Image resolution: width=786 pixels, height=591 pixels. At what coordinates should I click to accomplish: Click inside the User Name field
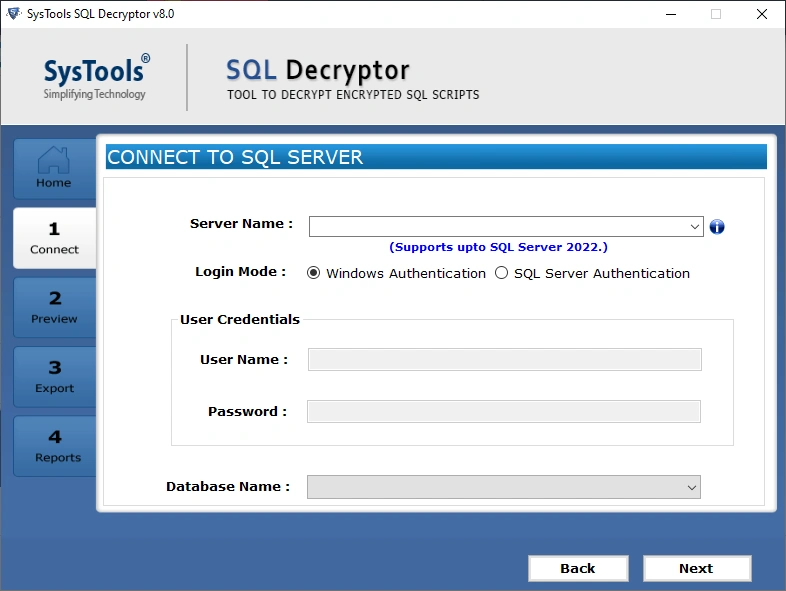504,360
